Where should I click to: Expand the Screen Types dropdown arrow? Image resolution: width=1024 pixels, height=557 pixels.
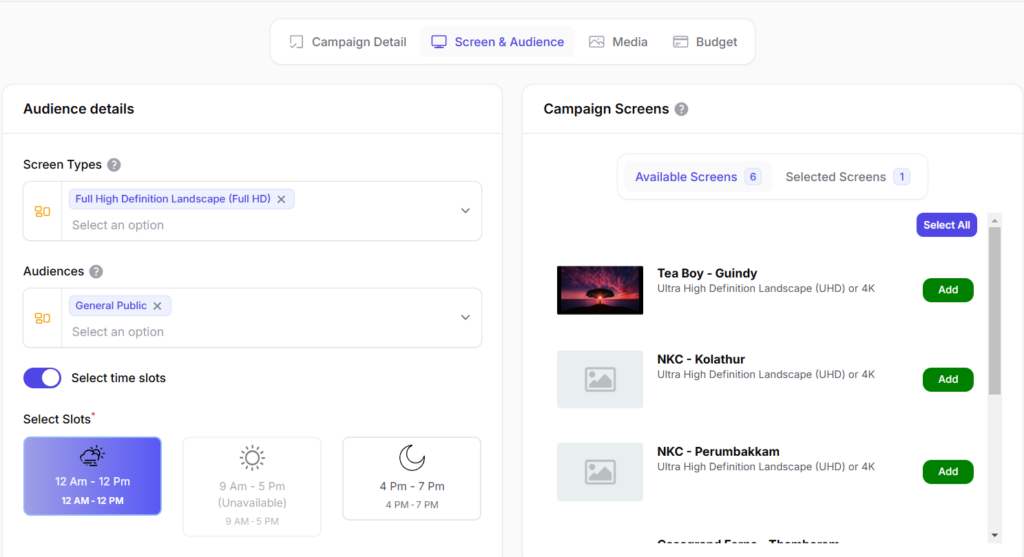(x=465, y=211)
